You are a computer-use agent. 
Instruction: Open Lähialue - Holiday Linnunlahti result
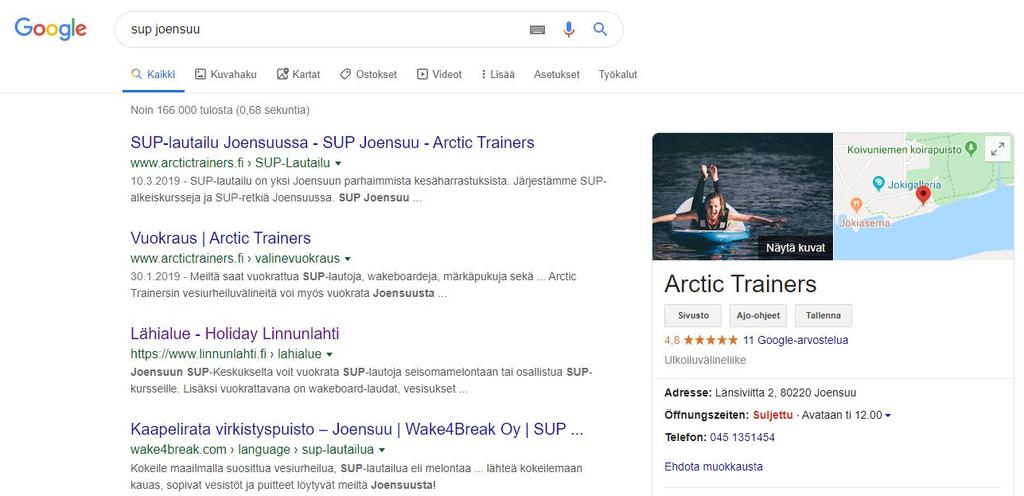[x=234, y=334]
